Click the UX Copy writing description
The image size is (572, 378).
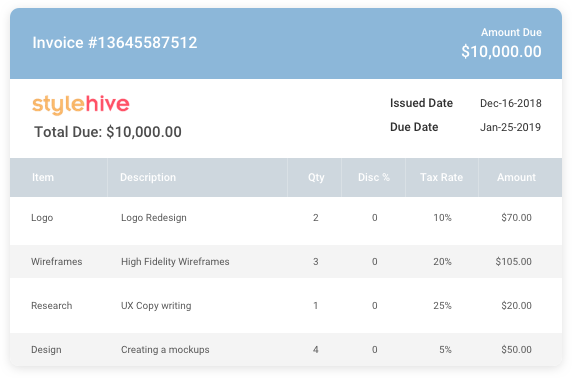click(156, 306)
